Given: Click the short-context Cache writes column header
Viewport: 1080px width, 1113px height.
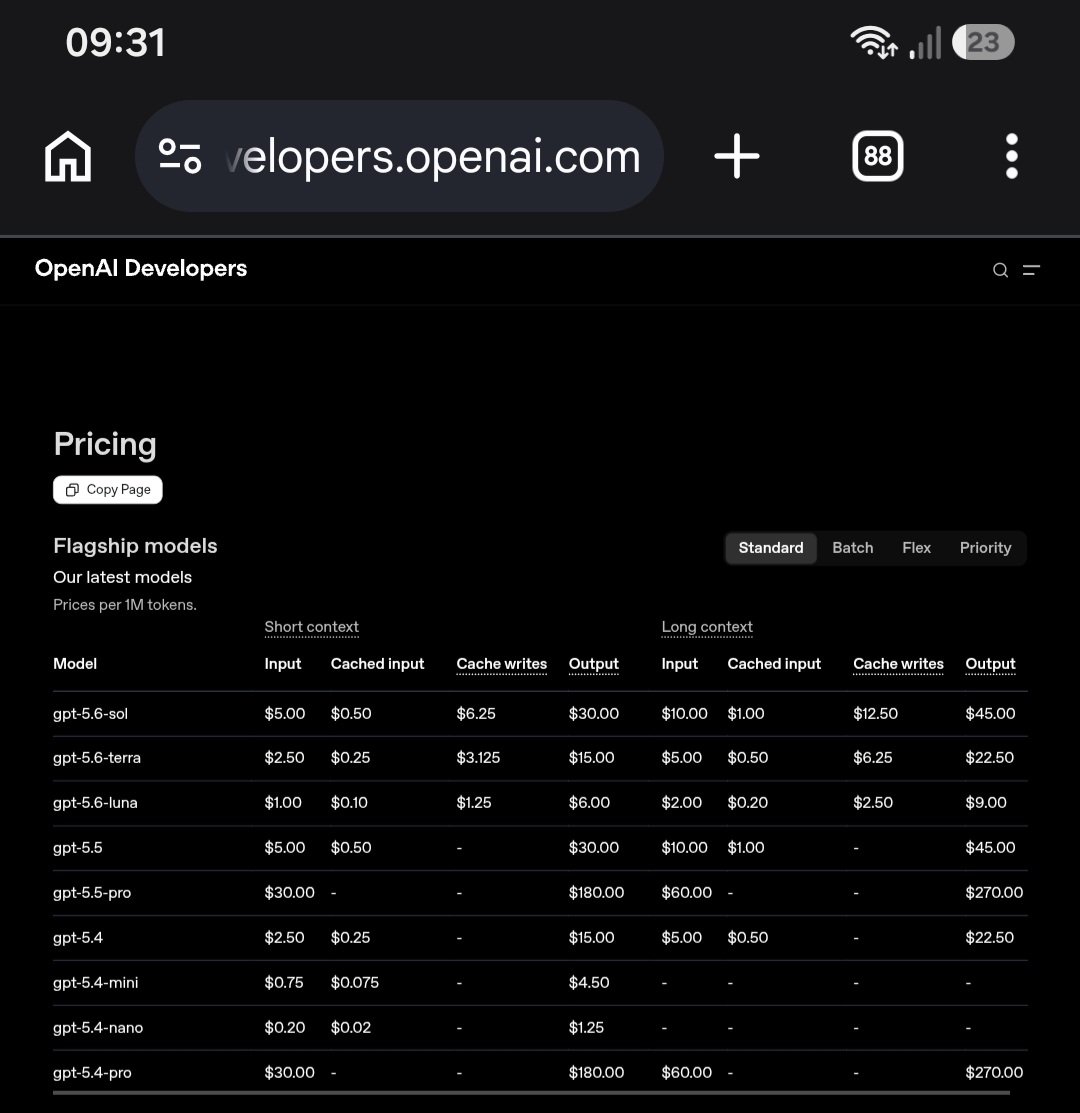Looking at the screenshot, I should (x=502, y=664).
